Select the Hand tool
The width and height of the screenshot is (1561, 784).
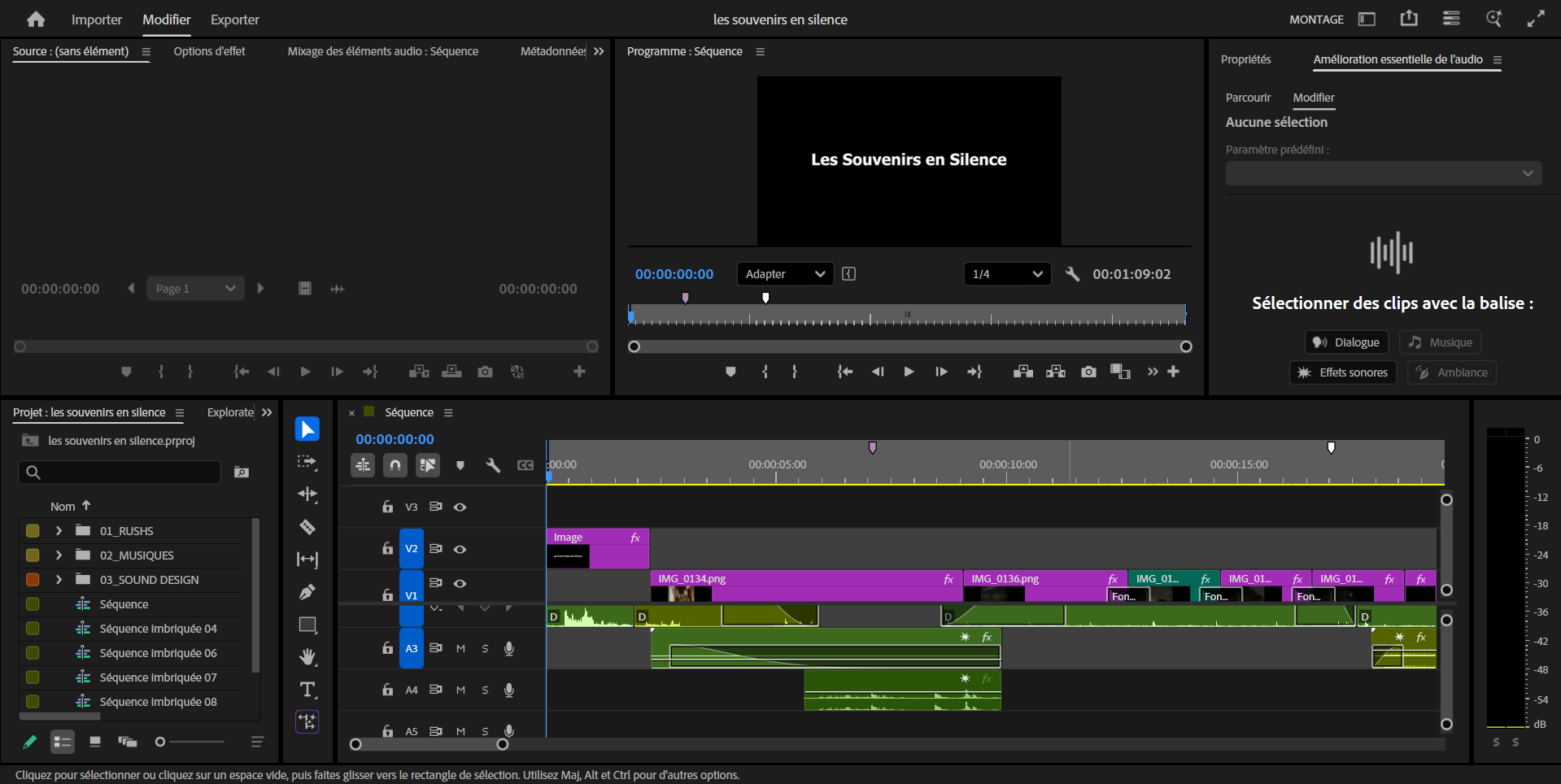coord(307,656)
